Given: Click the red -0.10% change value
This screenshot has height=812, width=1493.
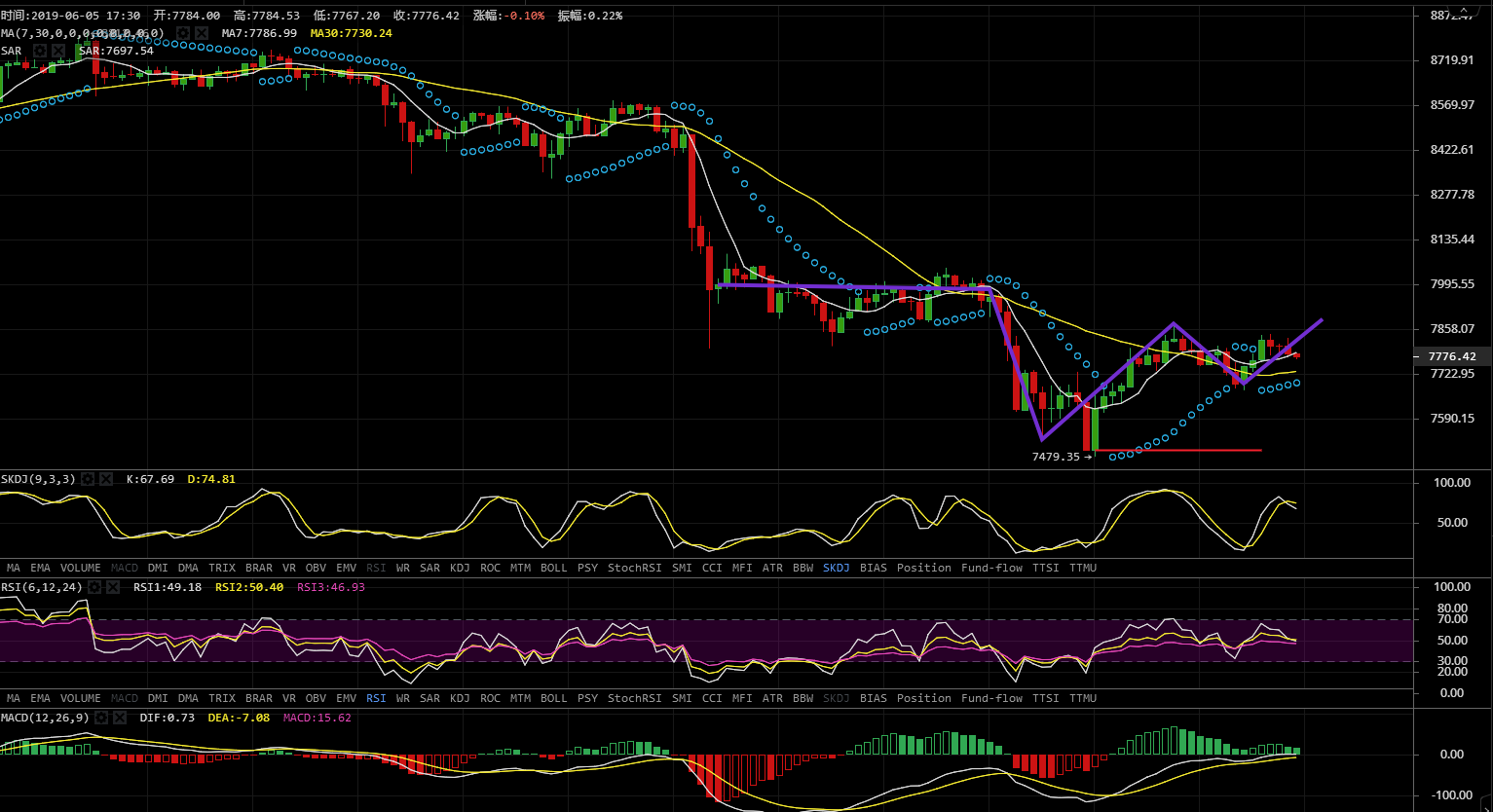Looking at the screenshot, I should tap(524, 16).
